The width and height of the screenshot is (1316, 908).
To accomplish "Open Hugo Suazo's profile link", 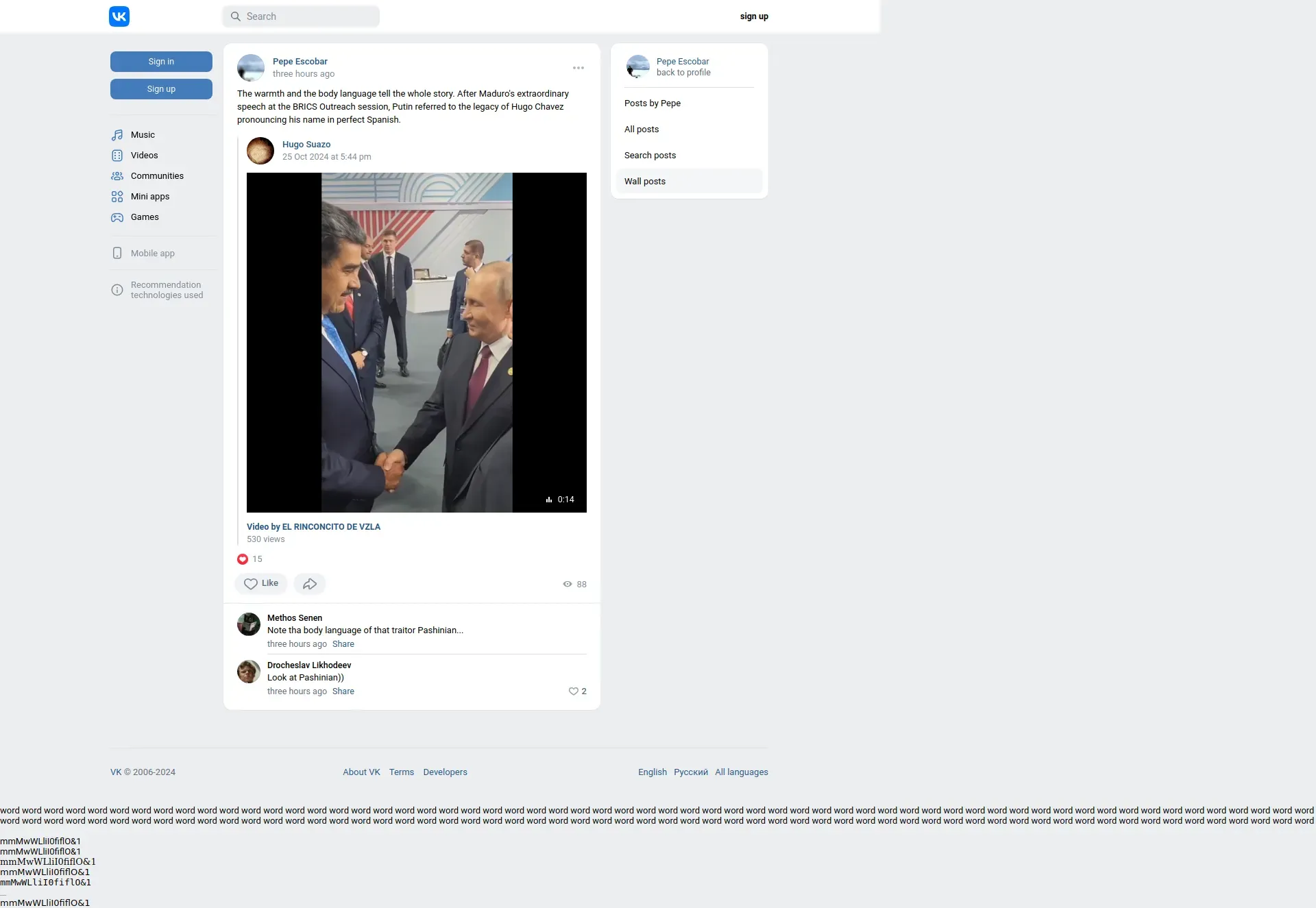I will tap(306, 145).
